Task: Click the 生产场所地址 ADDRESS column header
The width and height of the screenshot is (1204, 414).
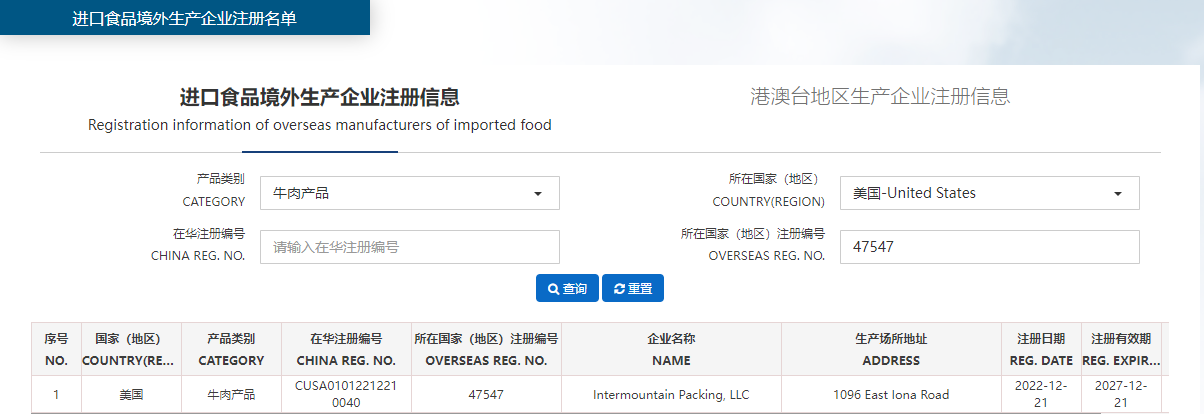Action: tap(891, 349)
